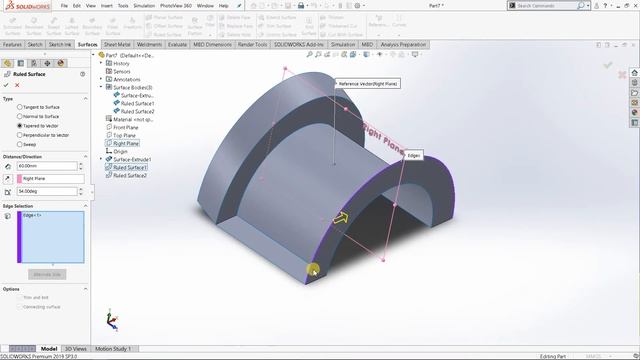640x360 pixels.
Task: Switch to the Motion Study 1 tab
Action: (x=113, y=349)
